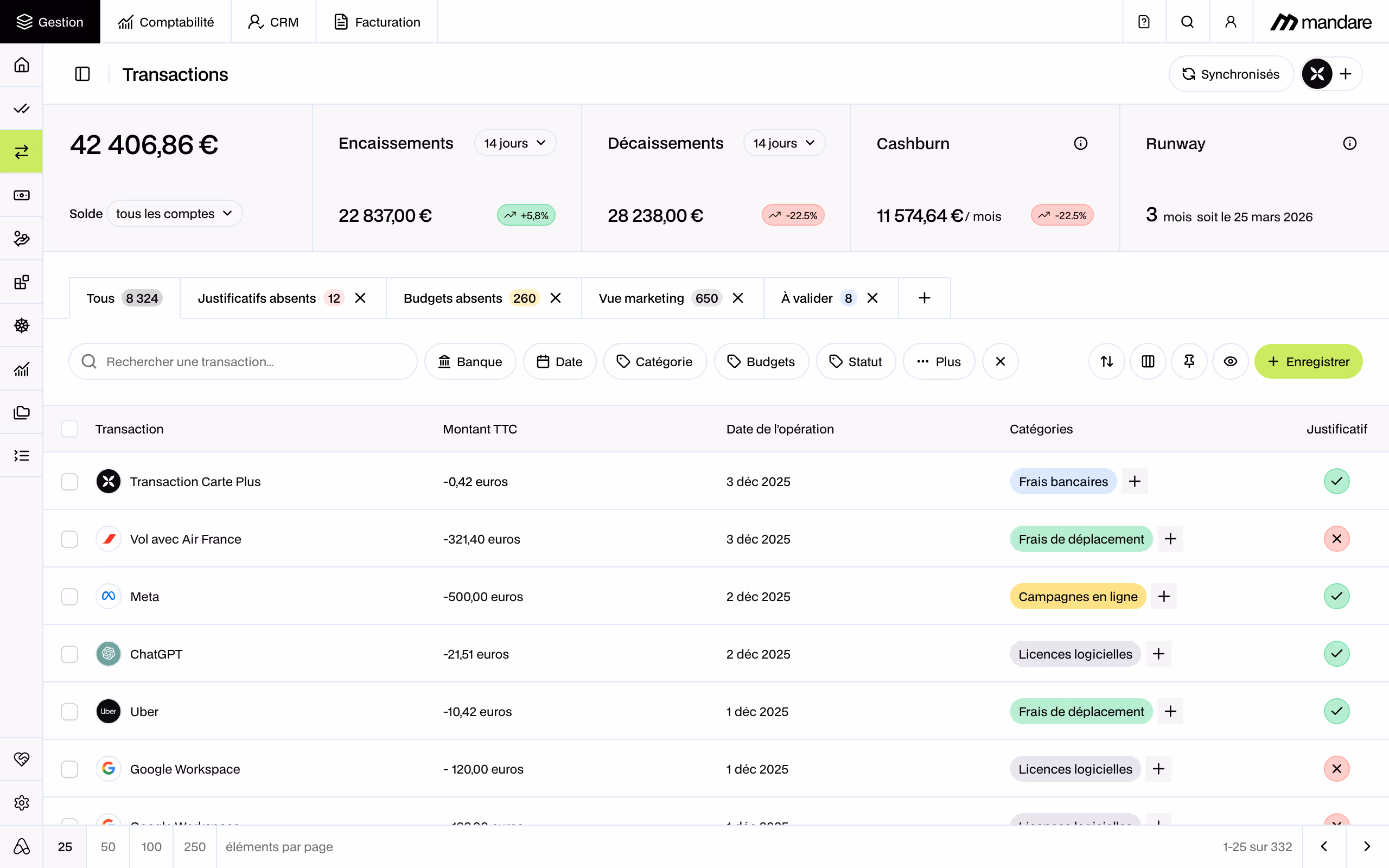
Task: Open settings gear in sidebar
Action: 22,802
